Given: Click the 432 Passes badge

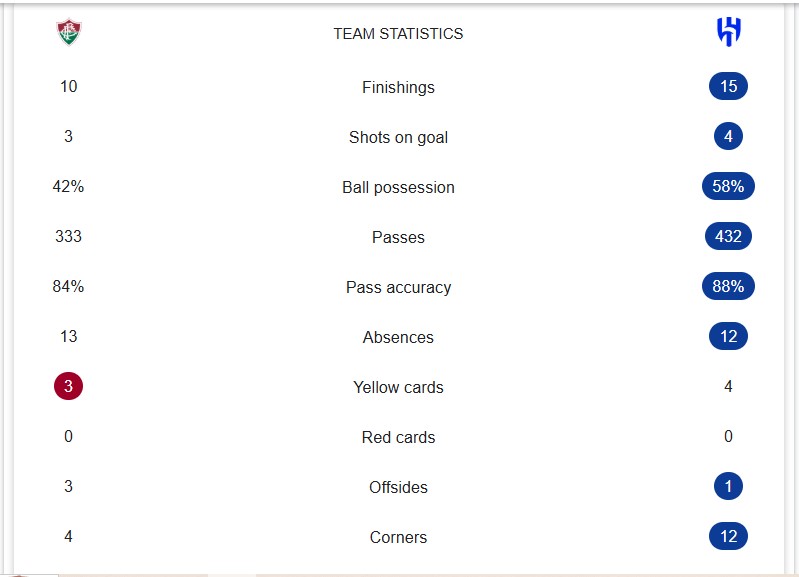Looking at the screenshot, I should pos(728,237).
